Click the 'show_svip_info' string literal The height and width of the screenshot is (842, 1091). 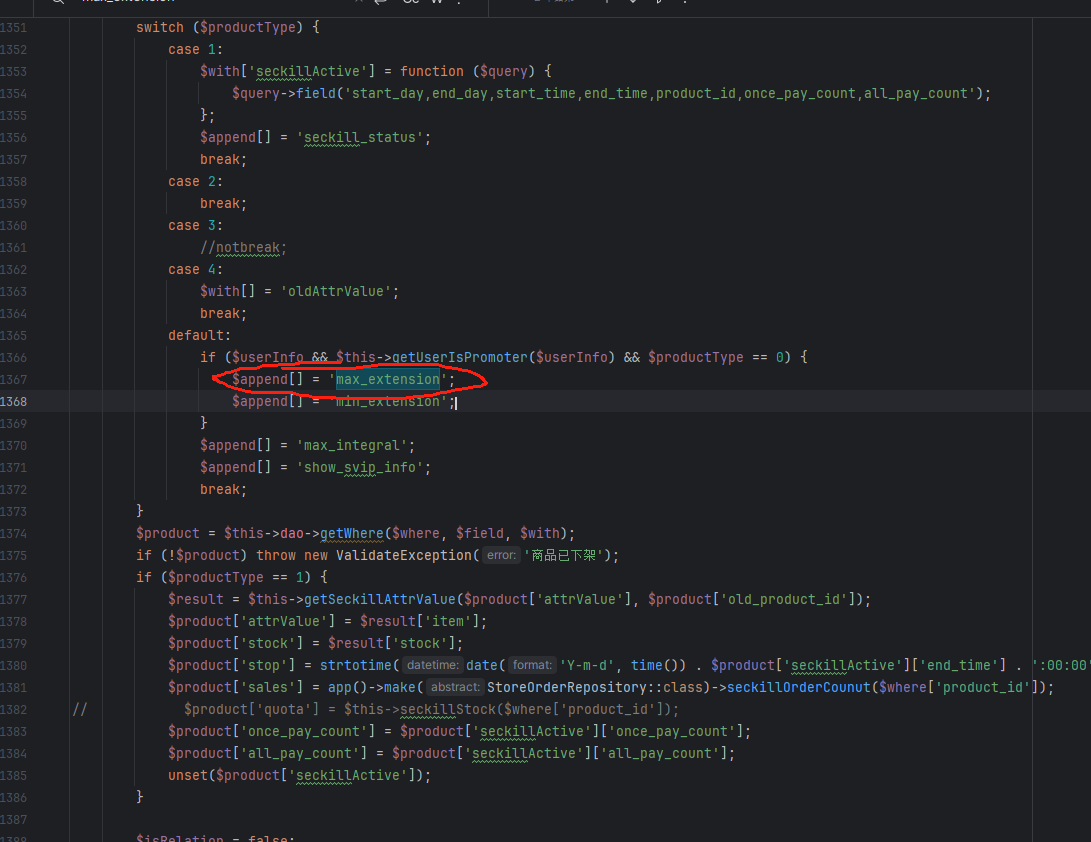point(364,467)
